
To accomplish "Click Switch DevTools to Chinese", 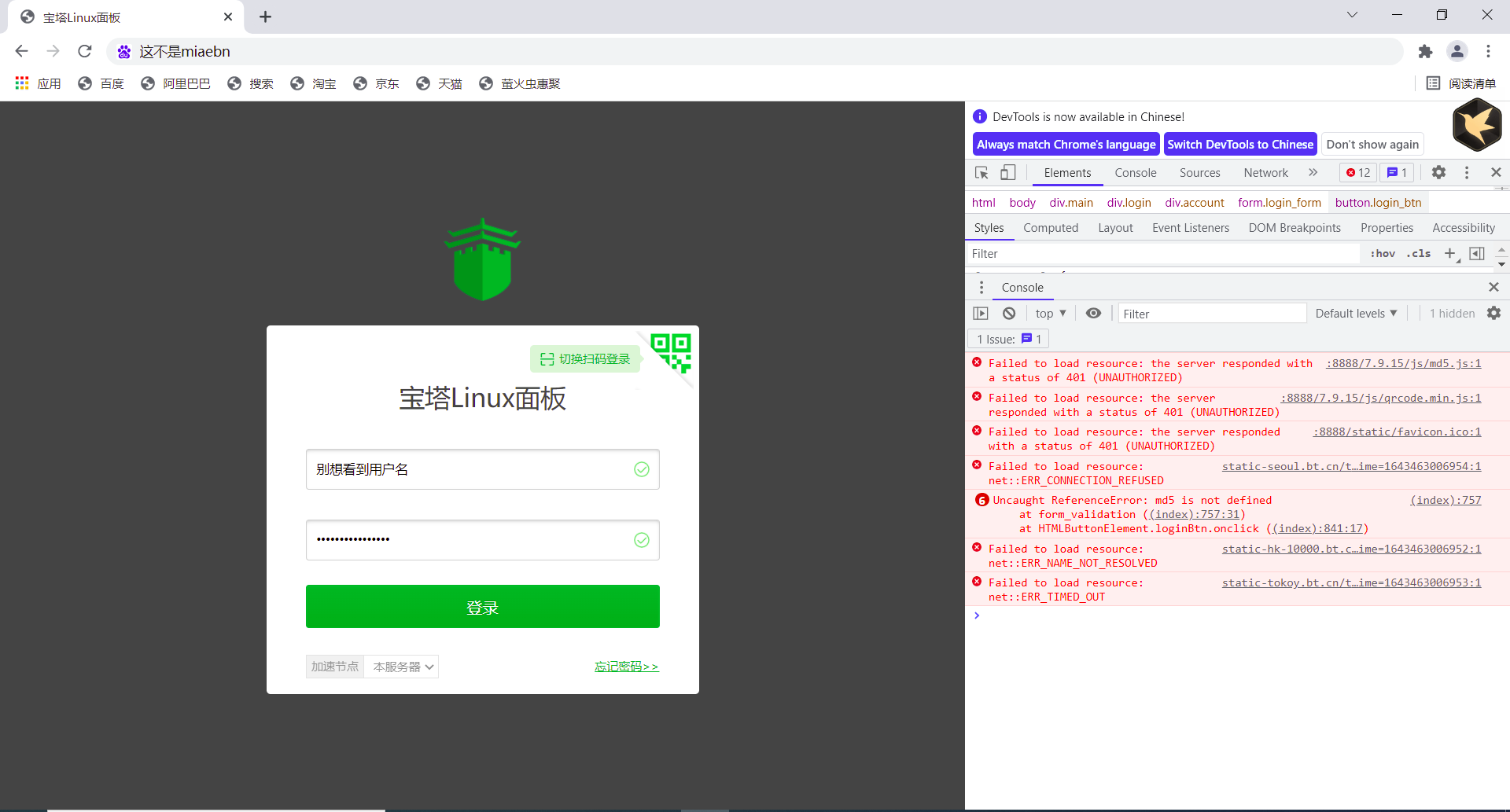I will coord(1240,145).
